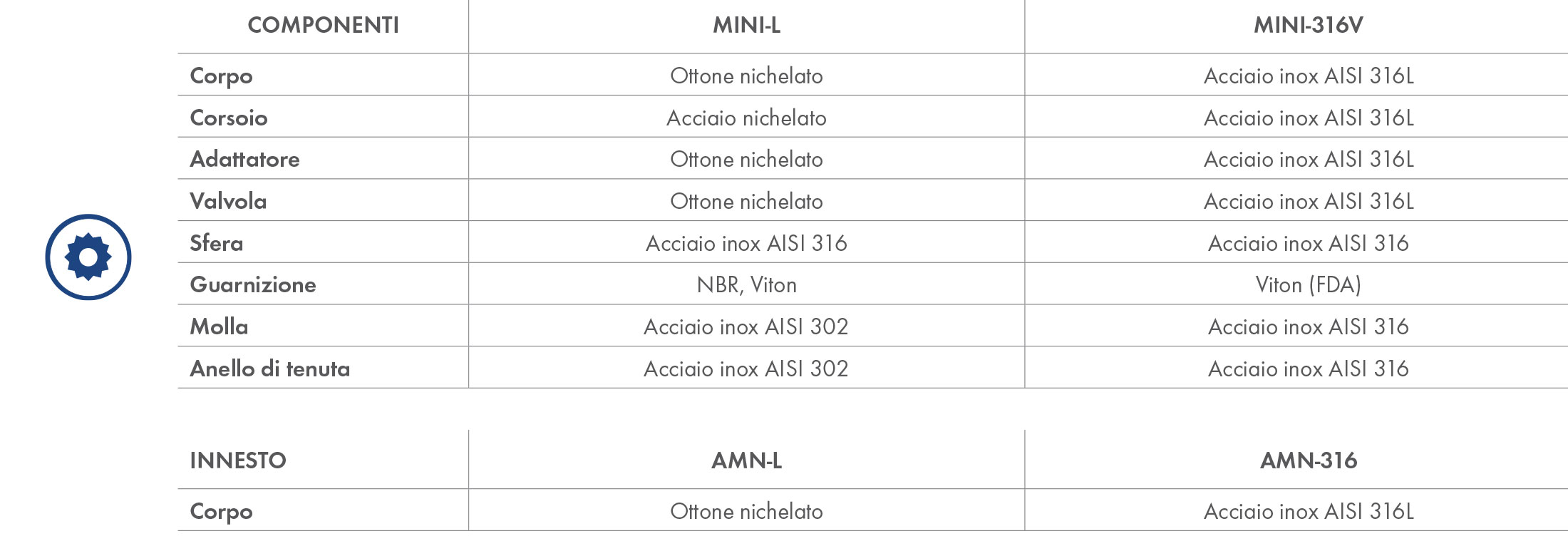Select the AMN-L column header
The image size is (1568, 556).
tap(746, 460)
